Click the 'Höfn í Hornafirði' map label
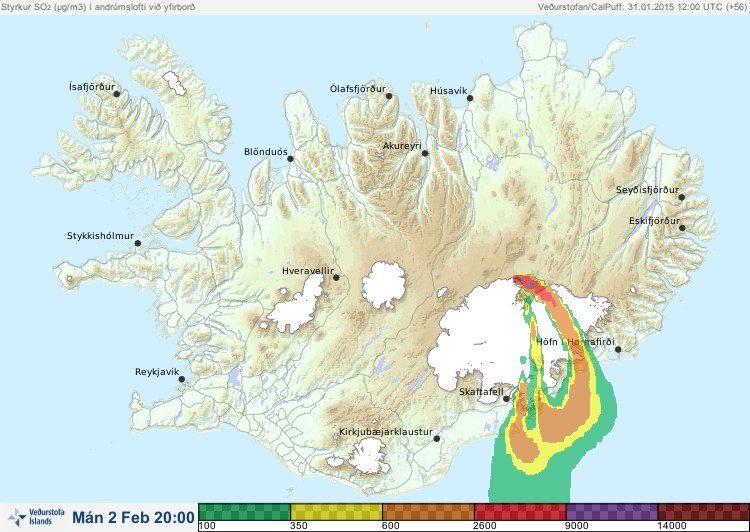This screenshot has height=532, width=750. pos(575,342)
